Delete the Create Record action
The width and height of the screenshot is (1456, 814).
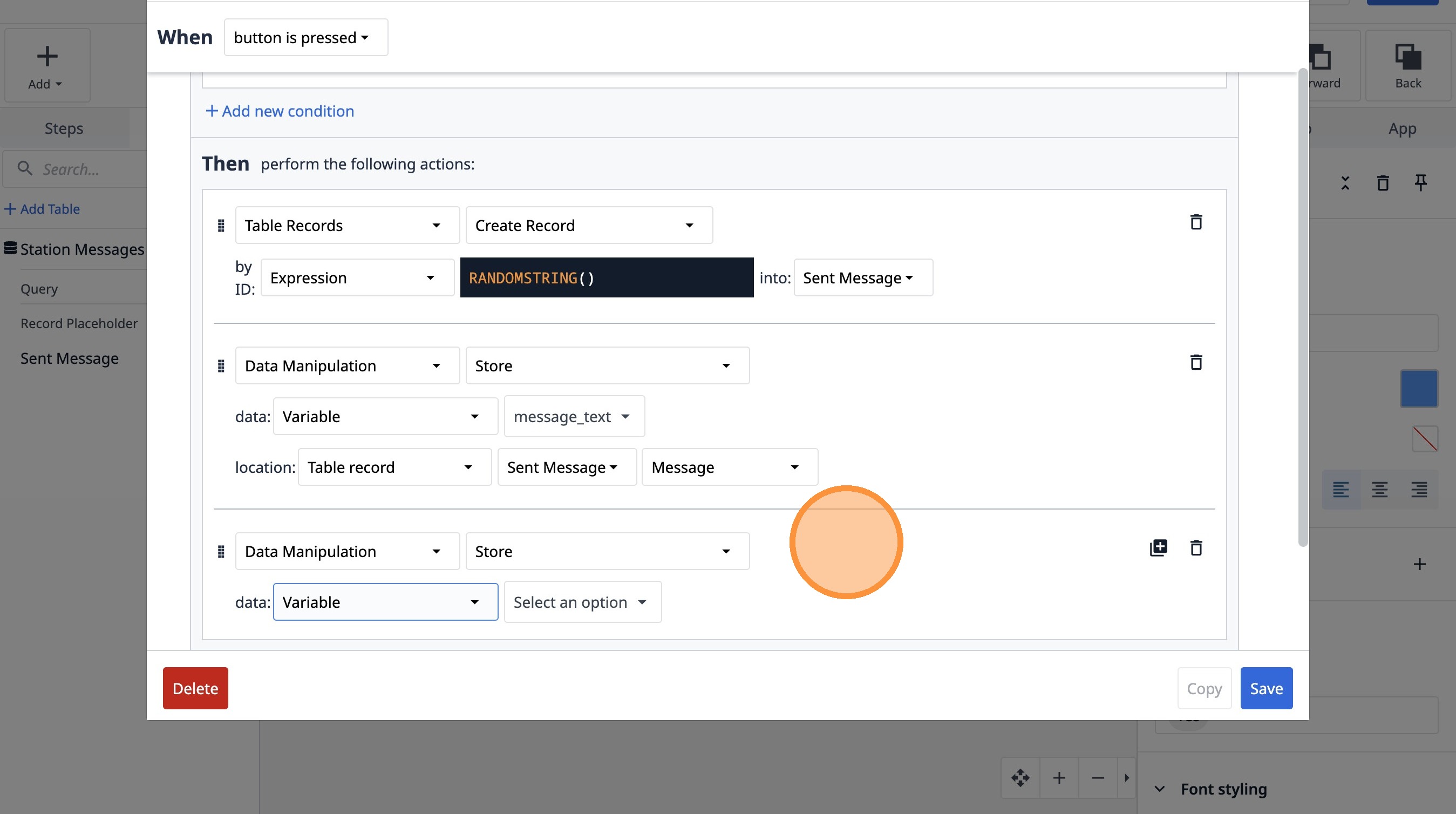(x=1196, y=222)
